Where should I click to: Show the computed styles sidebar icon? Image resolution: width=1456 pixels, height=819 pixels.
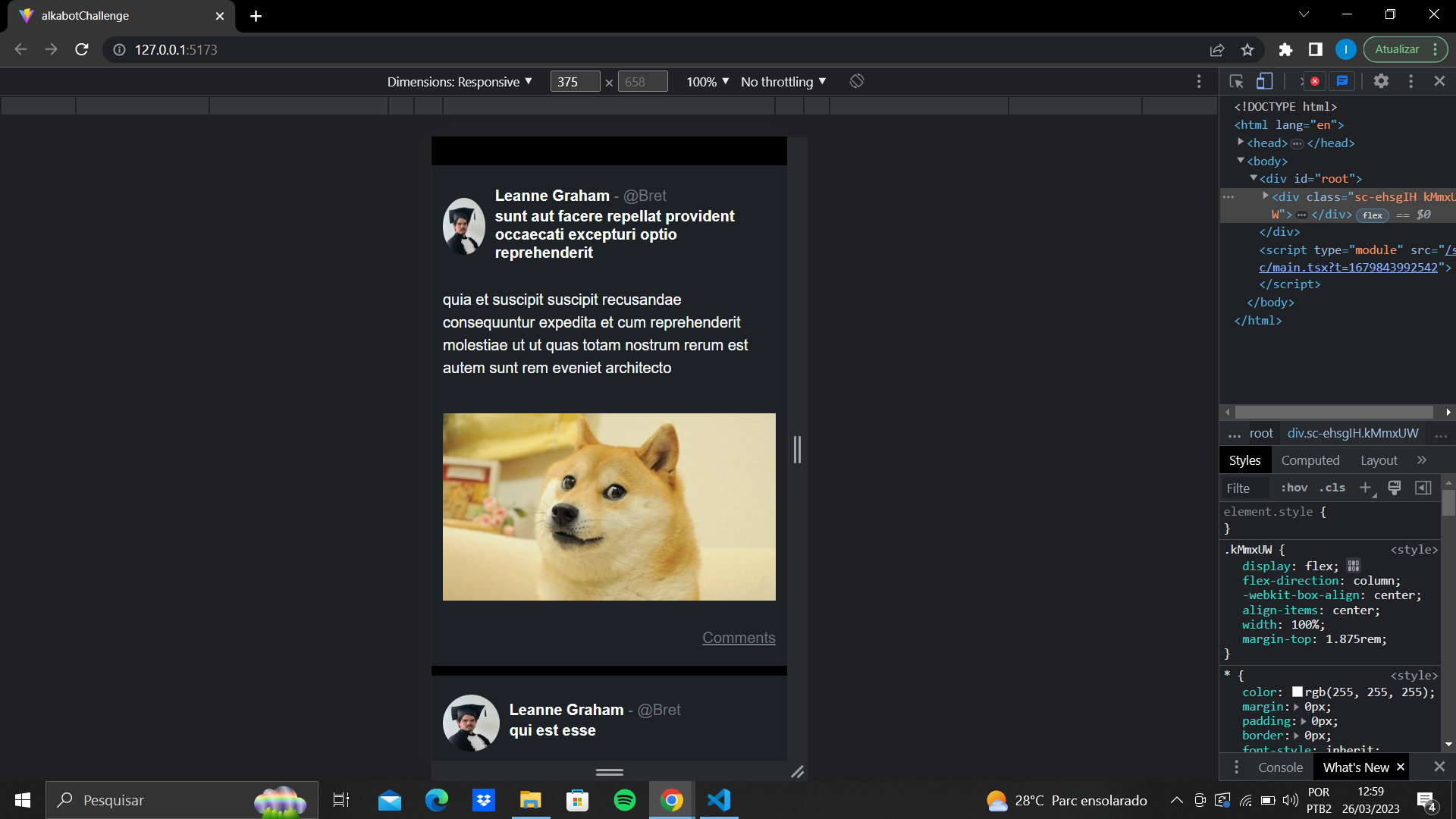(x=1423, y=488)
